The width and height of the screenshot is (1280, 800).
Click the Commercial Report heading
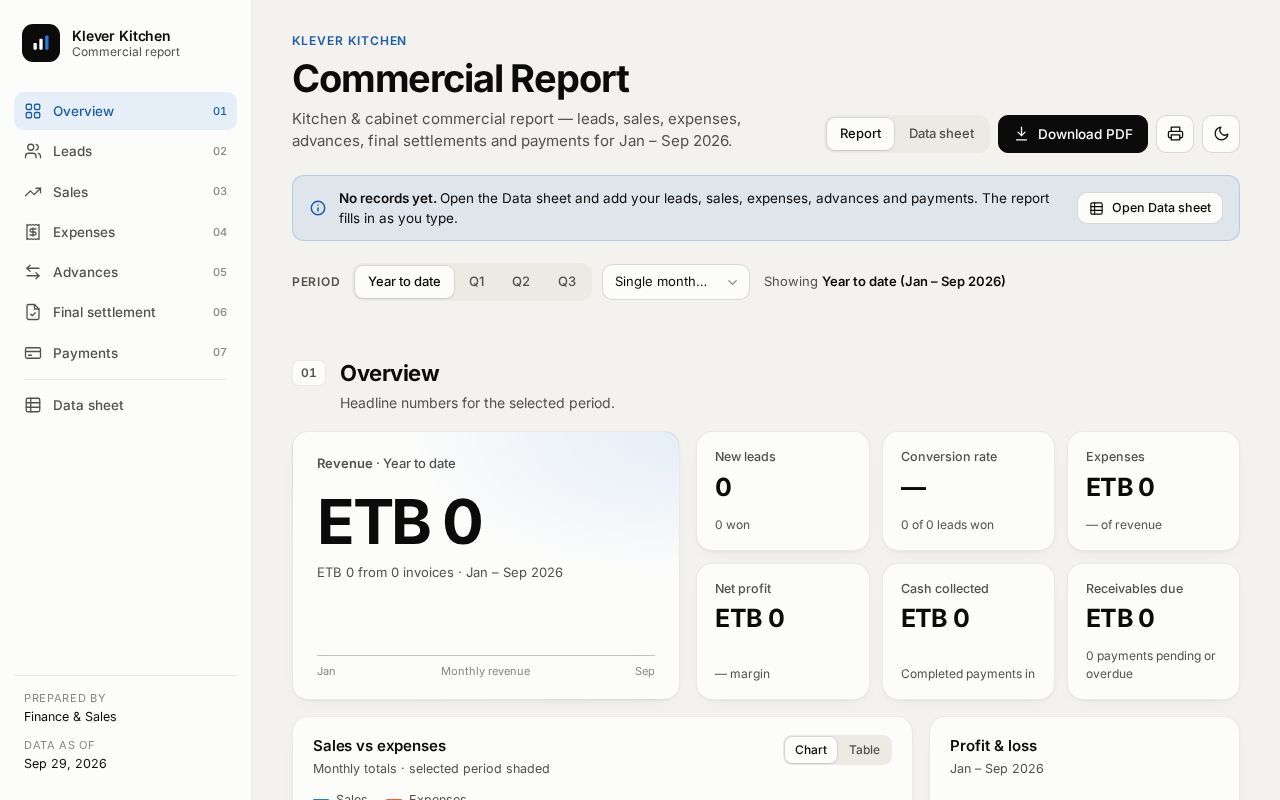point(460,79)
